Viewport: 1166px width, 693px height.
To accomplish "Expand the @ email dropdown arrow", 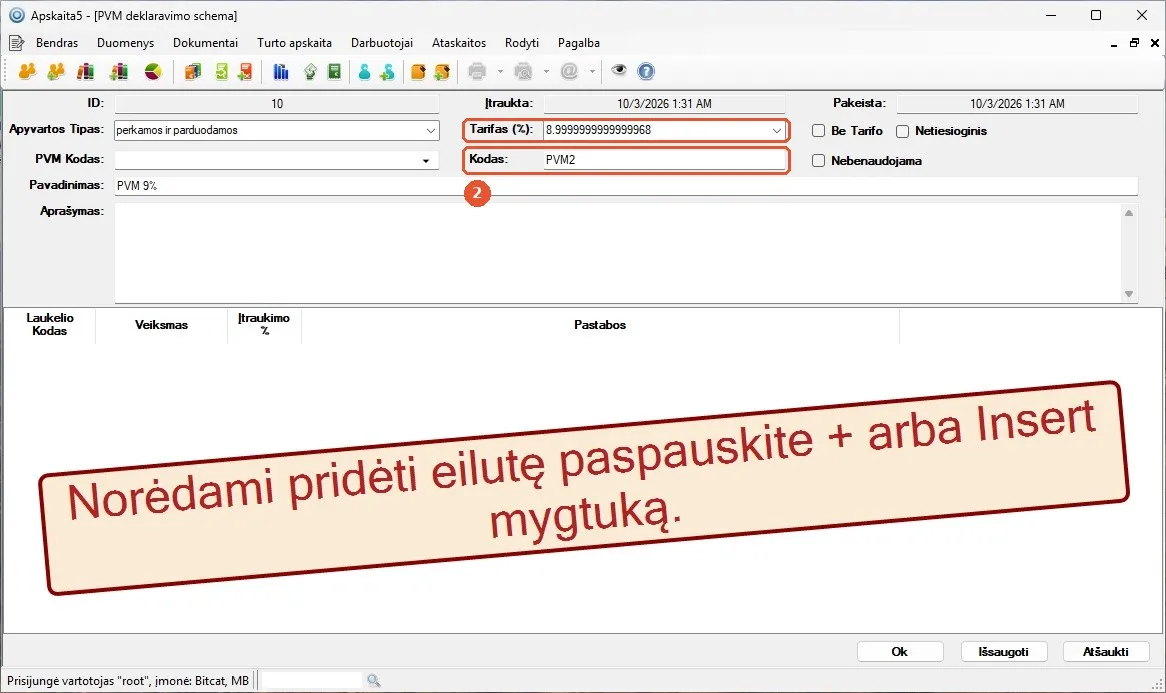I will point(592,71).
